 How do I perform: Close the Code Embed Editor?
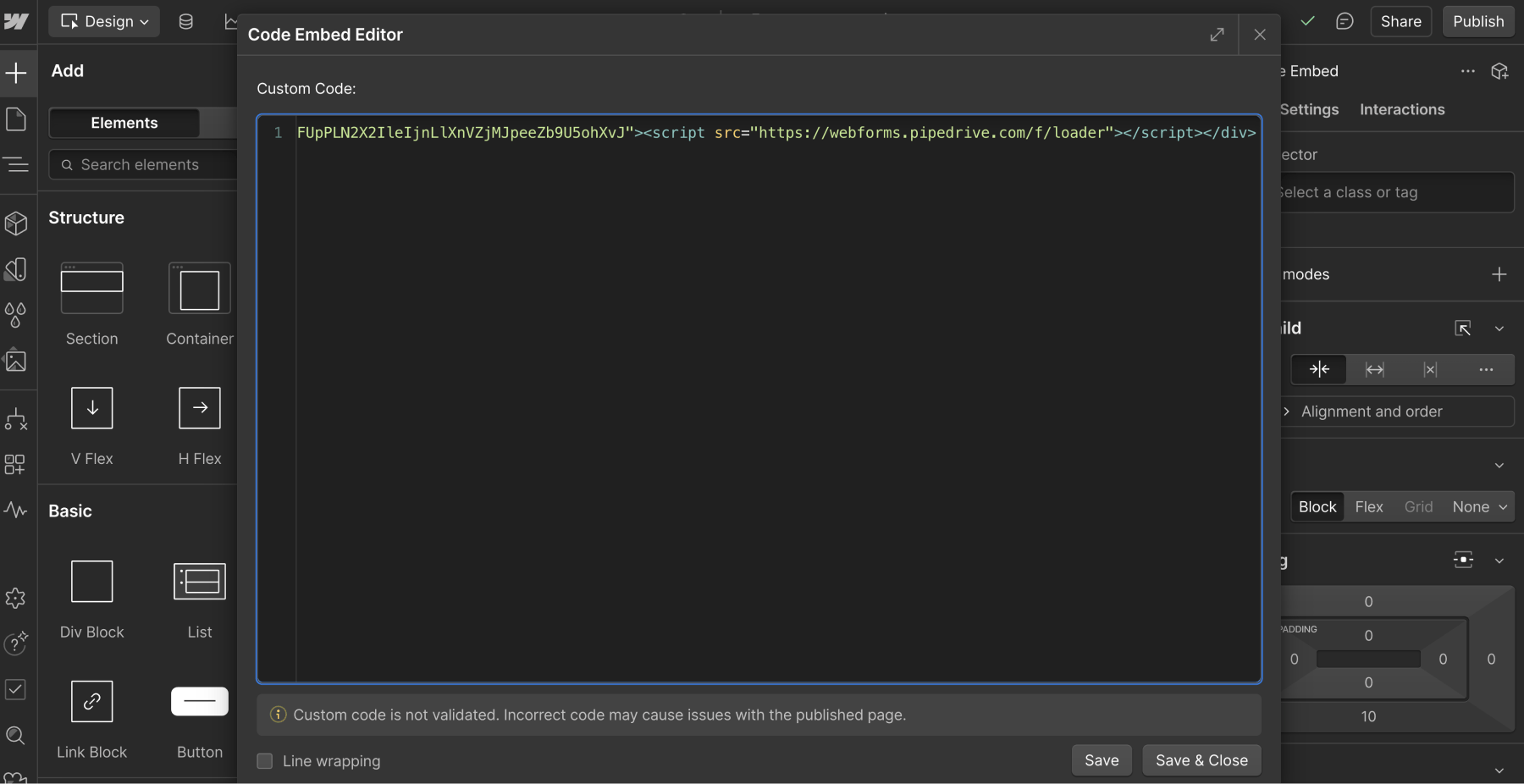(1260, 35)
